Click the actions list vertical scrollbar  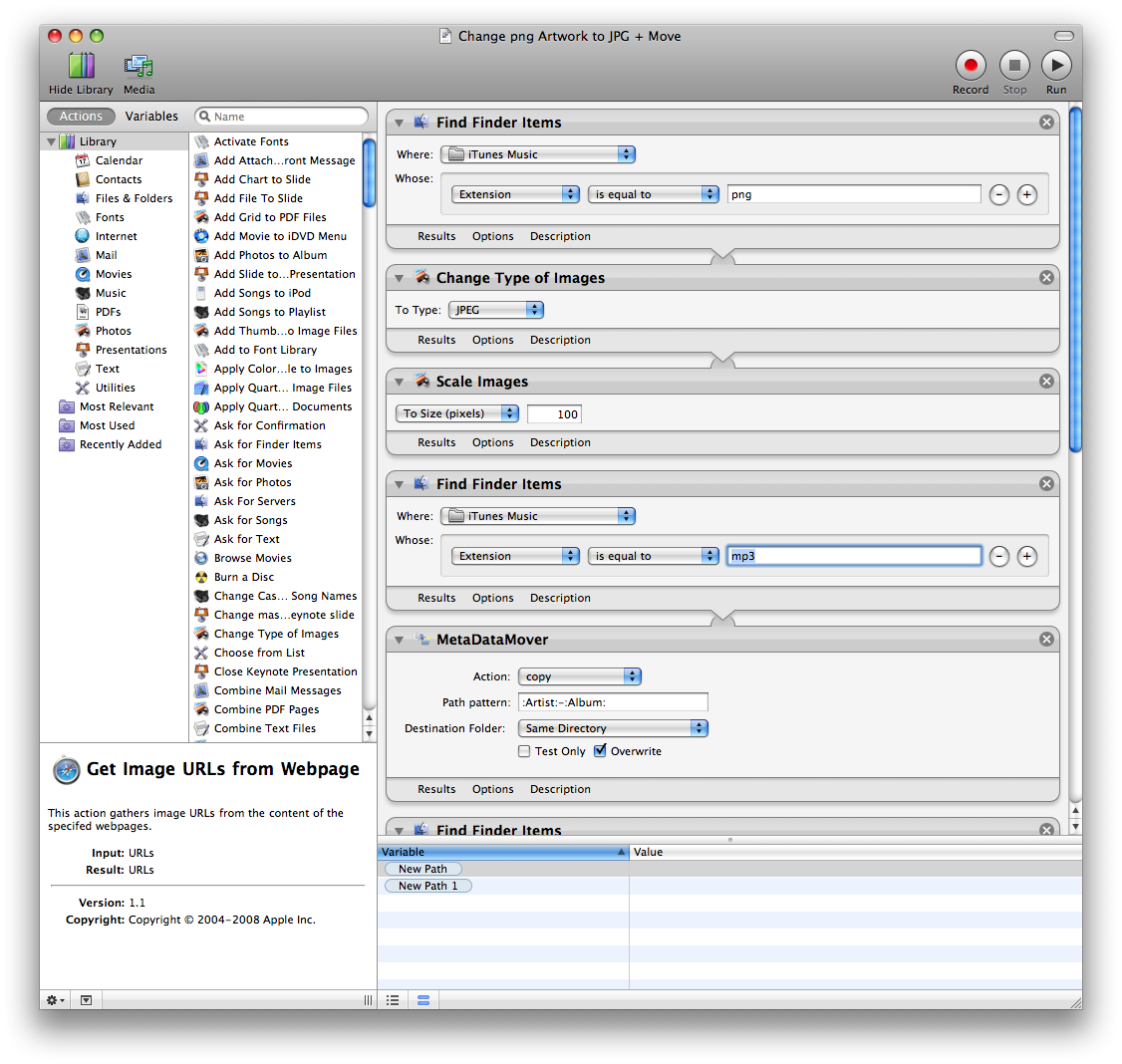point(370,171)
